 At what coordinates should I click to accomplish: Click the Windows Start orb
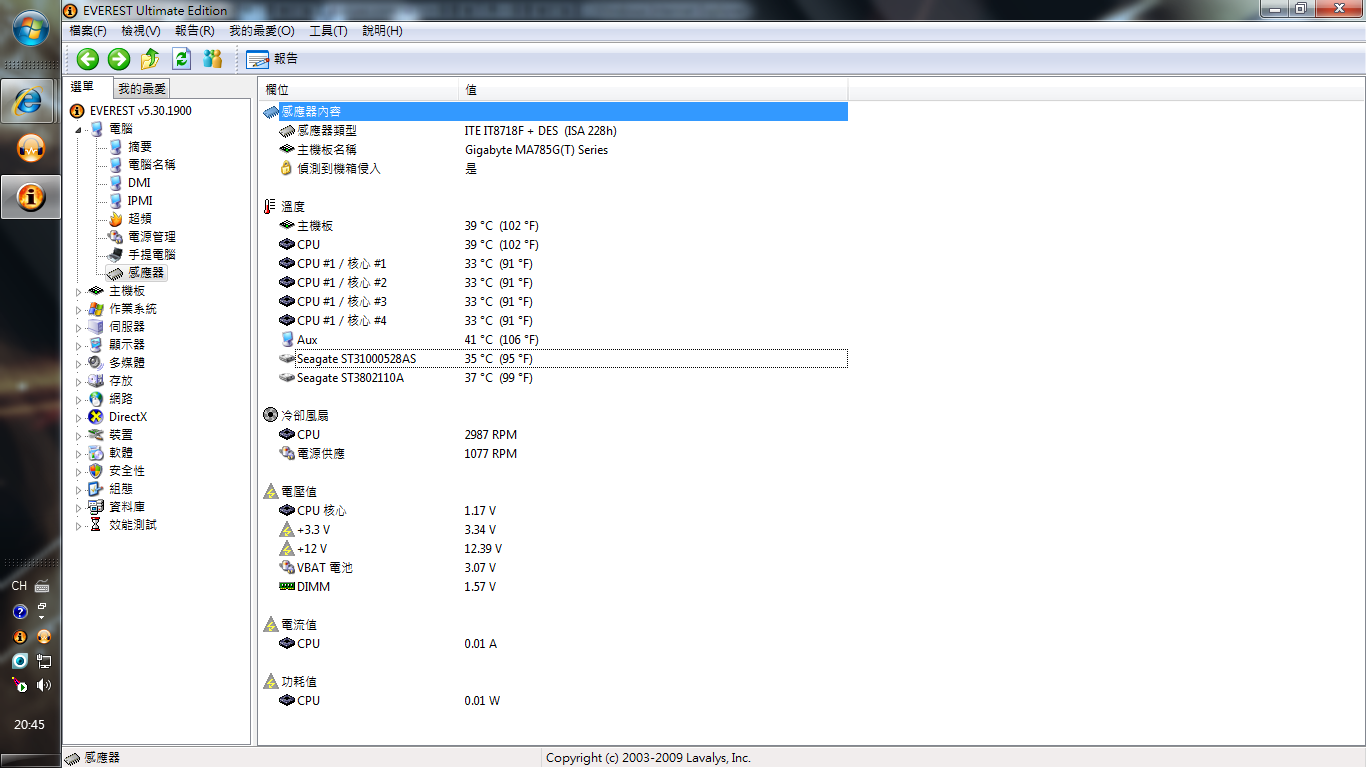tap(31, 28)
